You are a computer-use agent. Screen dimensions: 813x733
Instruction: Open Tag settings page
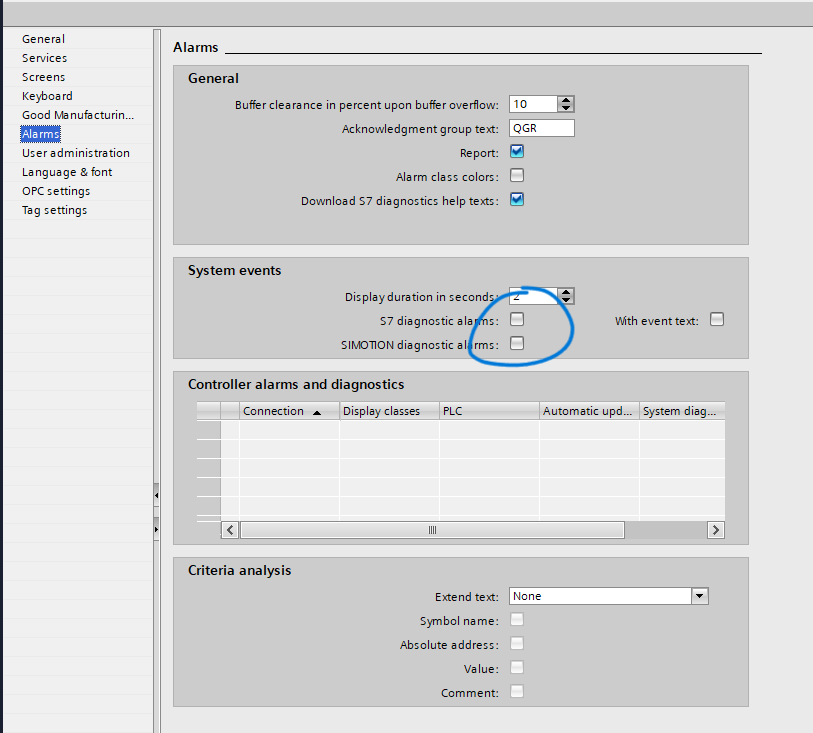54,210
